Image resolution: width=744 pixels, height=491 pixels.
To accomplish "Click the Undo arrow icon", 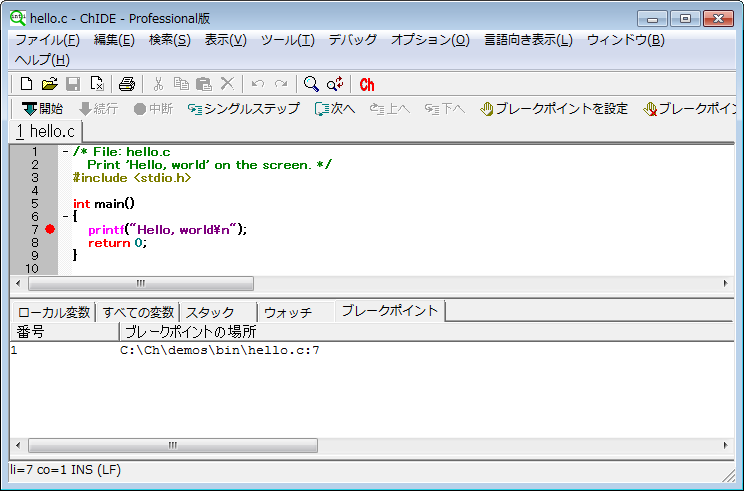I will 258,84.
